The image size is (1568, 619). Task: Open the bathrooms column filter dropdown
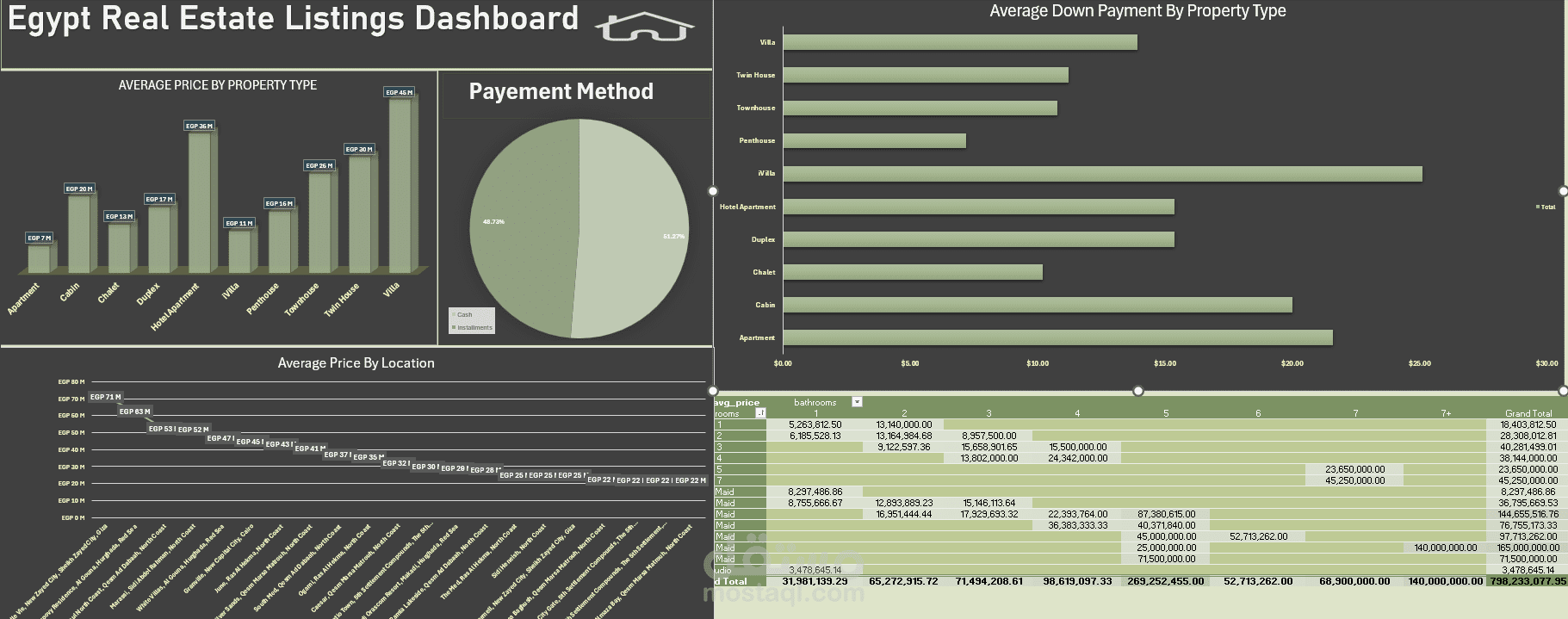(857, 402)
